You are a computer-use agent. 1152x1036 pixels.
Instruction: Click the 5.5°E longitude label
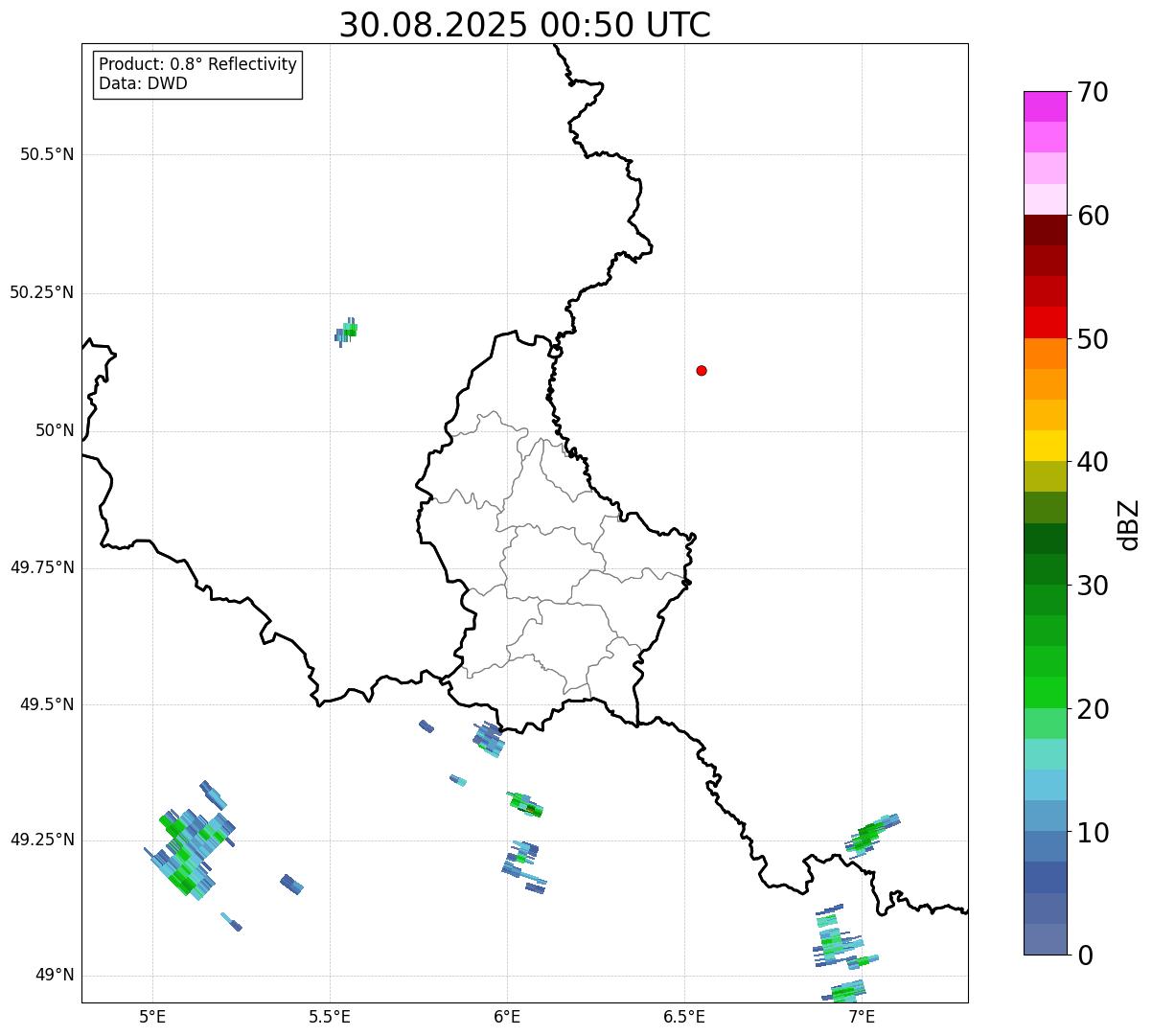click(330, 1017)
